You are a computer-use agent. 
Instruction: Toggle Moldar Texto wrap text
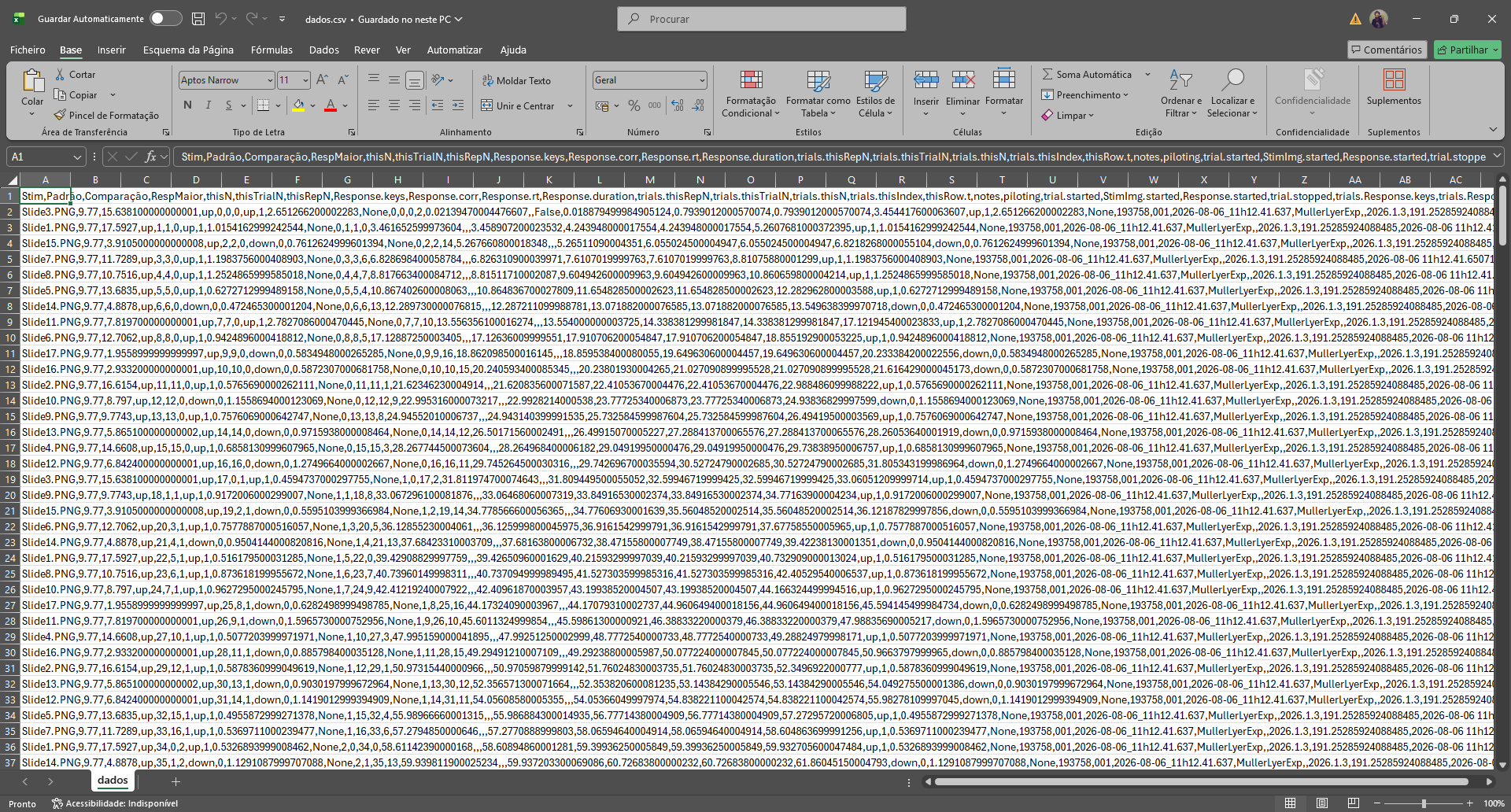pyautogui.click(x=516, y=80)
